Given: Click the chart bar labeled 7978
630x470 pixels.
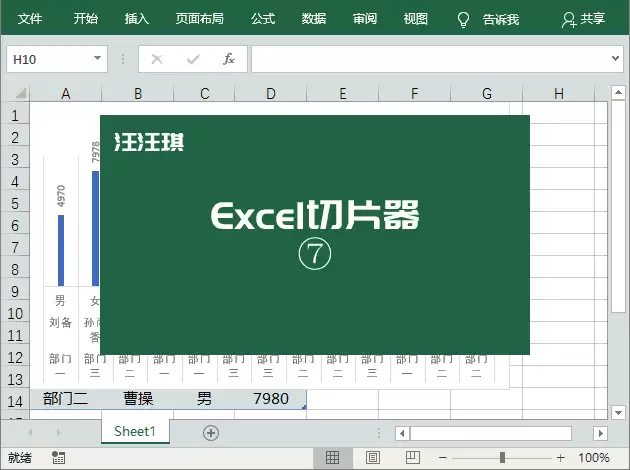Looking at the screenshot, I should [95, 228].
